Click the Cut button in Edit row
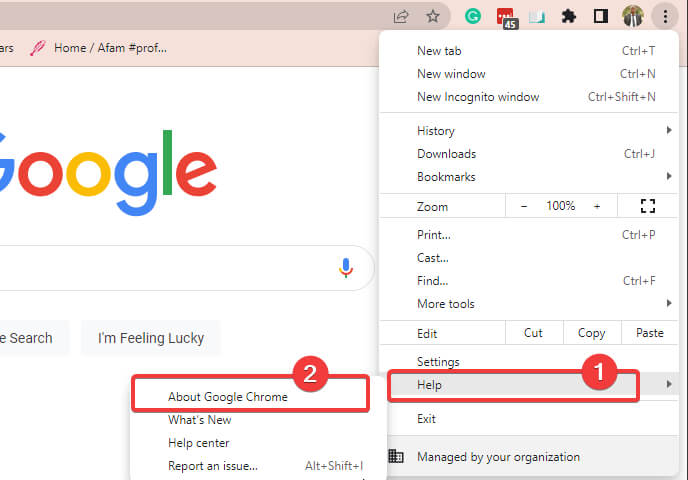 pos(534,333)
